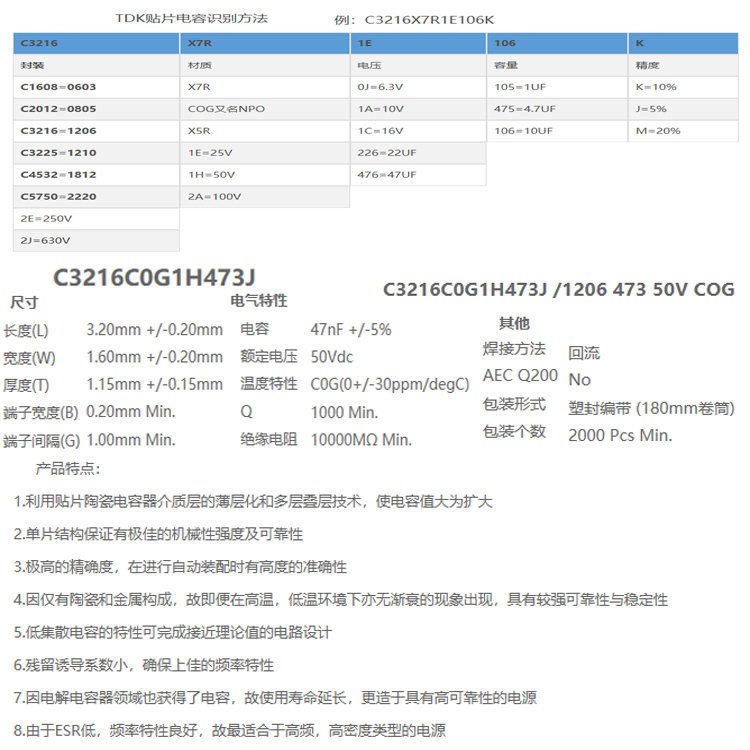
Task: Click feature line 1 about 多层叠层技术
Action: pos(253,501)
